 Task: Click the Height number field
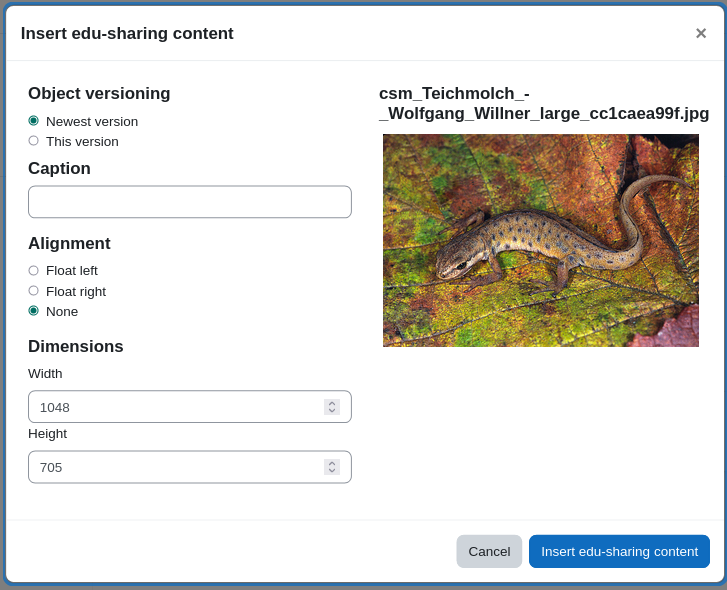point(190,467)
